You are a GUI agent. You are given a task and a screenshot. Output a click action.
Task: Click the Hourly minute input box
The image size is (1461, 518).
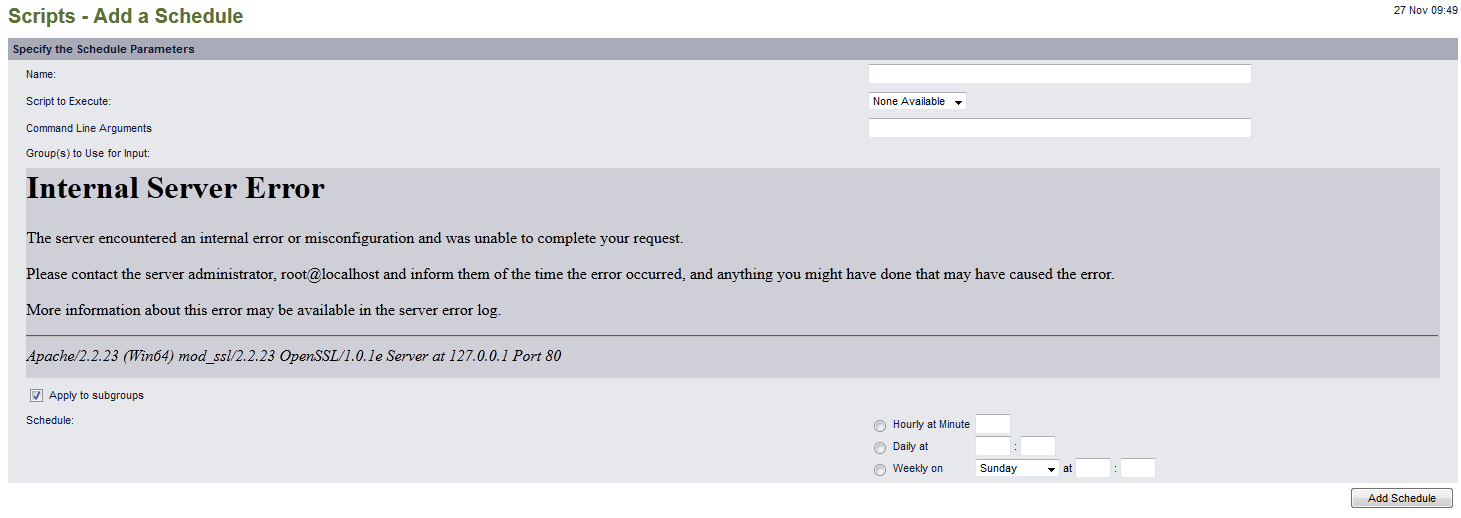[x=992, y=424]
